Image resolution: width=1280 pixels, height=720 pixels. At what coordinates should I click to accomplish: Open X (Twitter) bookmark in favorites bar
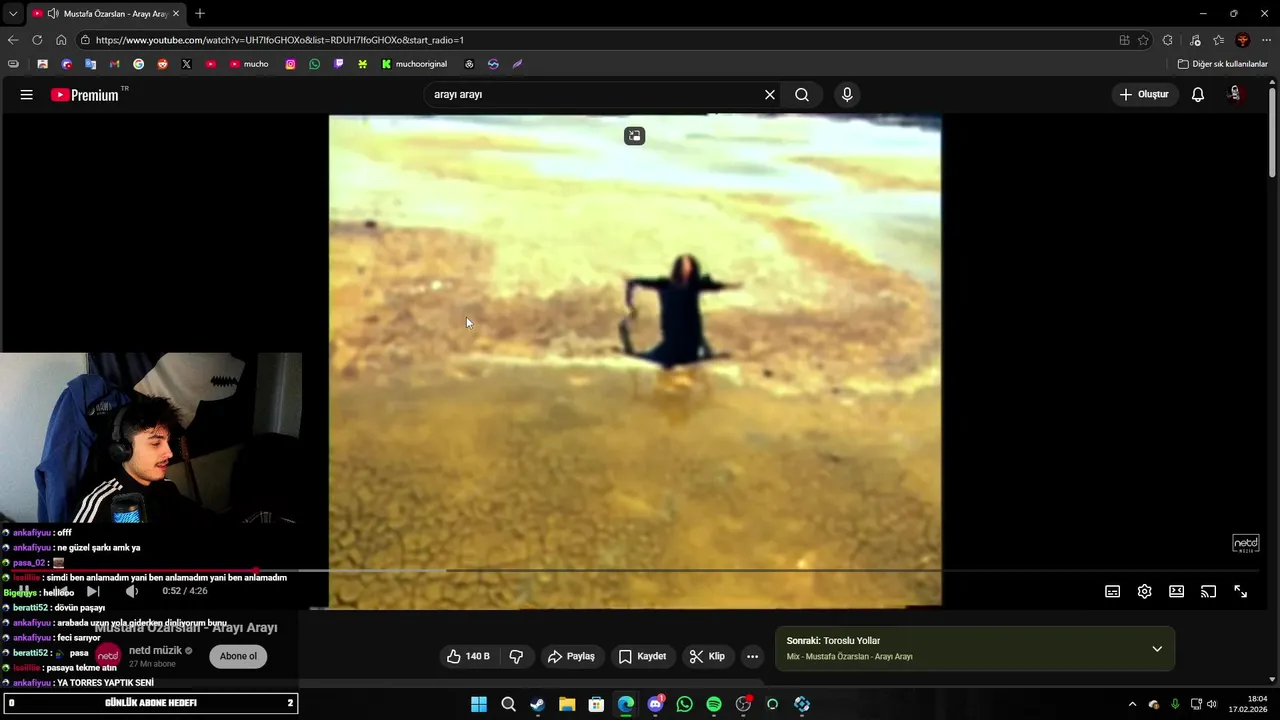click(186, 64)
